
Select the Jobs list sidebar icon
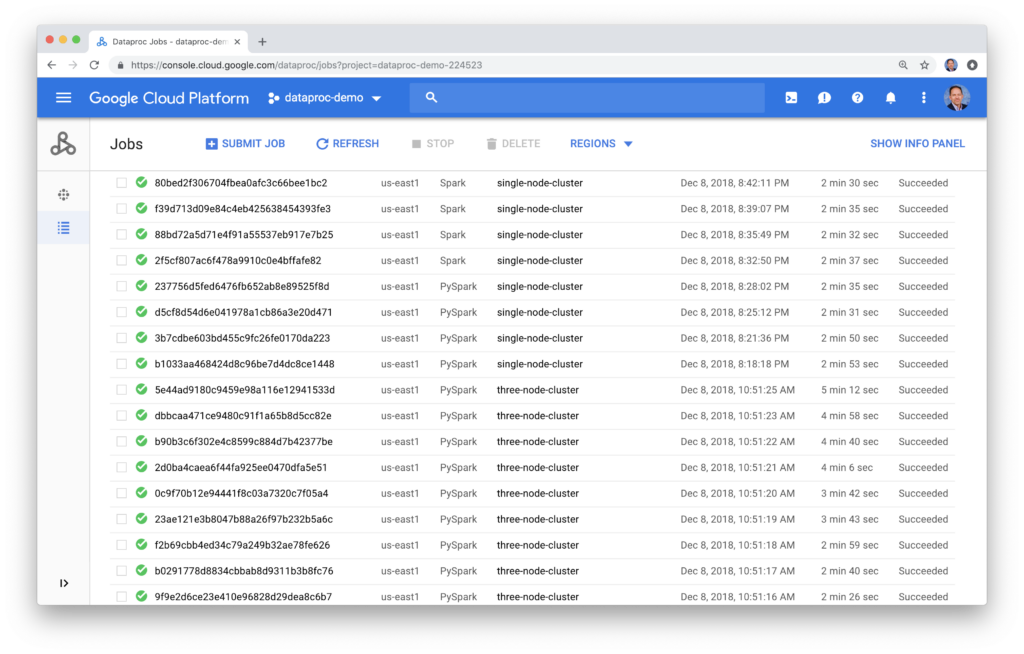(63, 227)
